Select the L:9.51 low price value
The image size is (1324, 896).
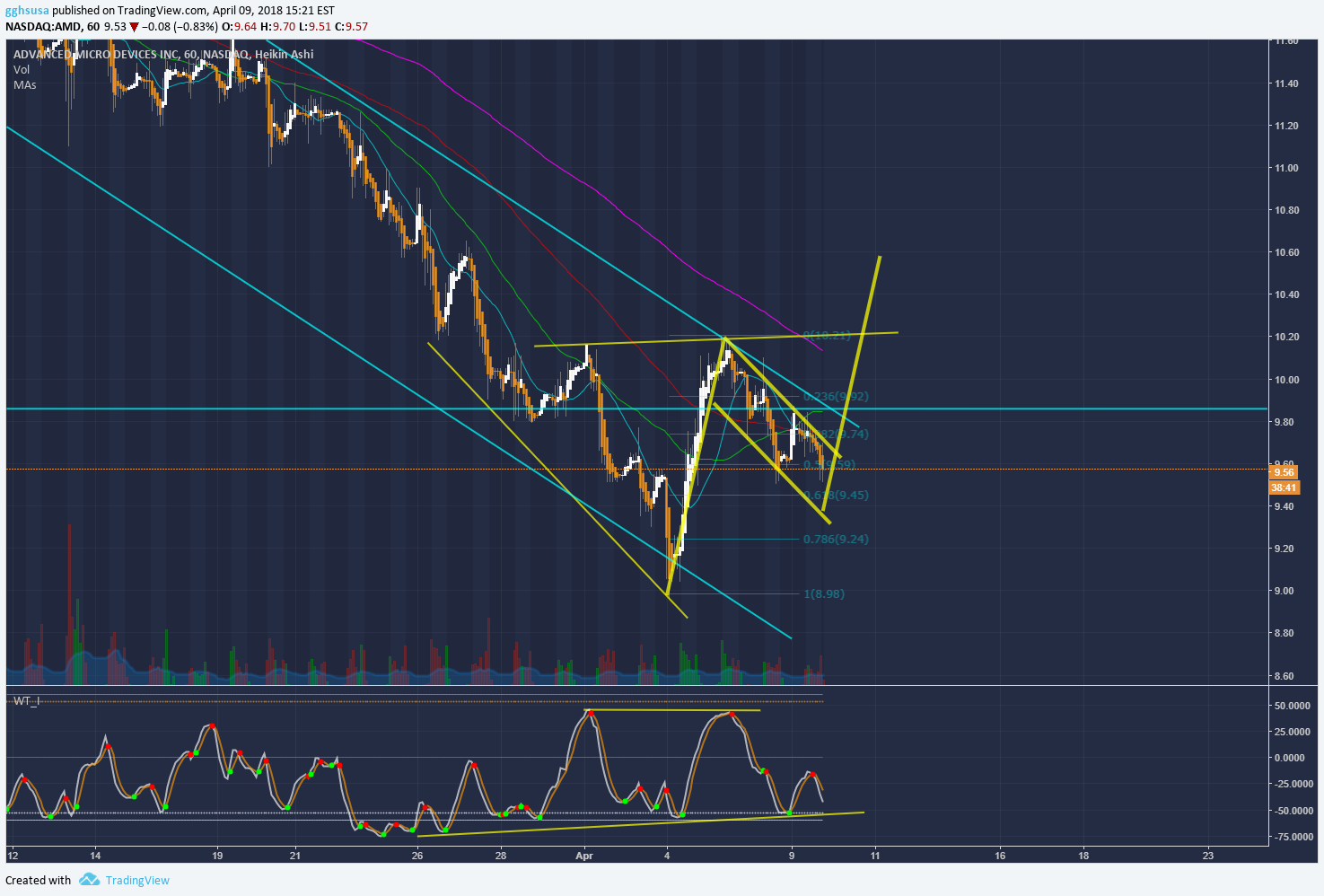(315, 26)
